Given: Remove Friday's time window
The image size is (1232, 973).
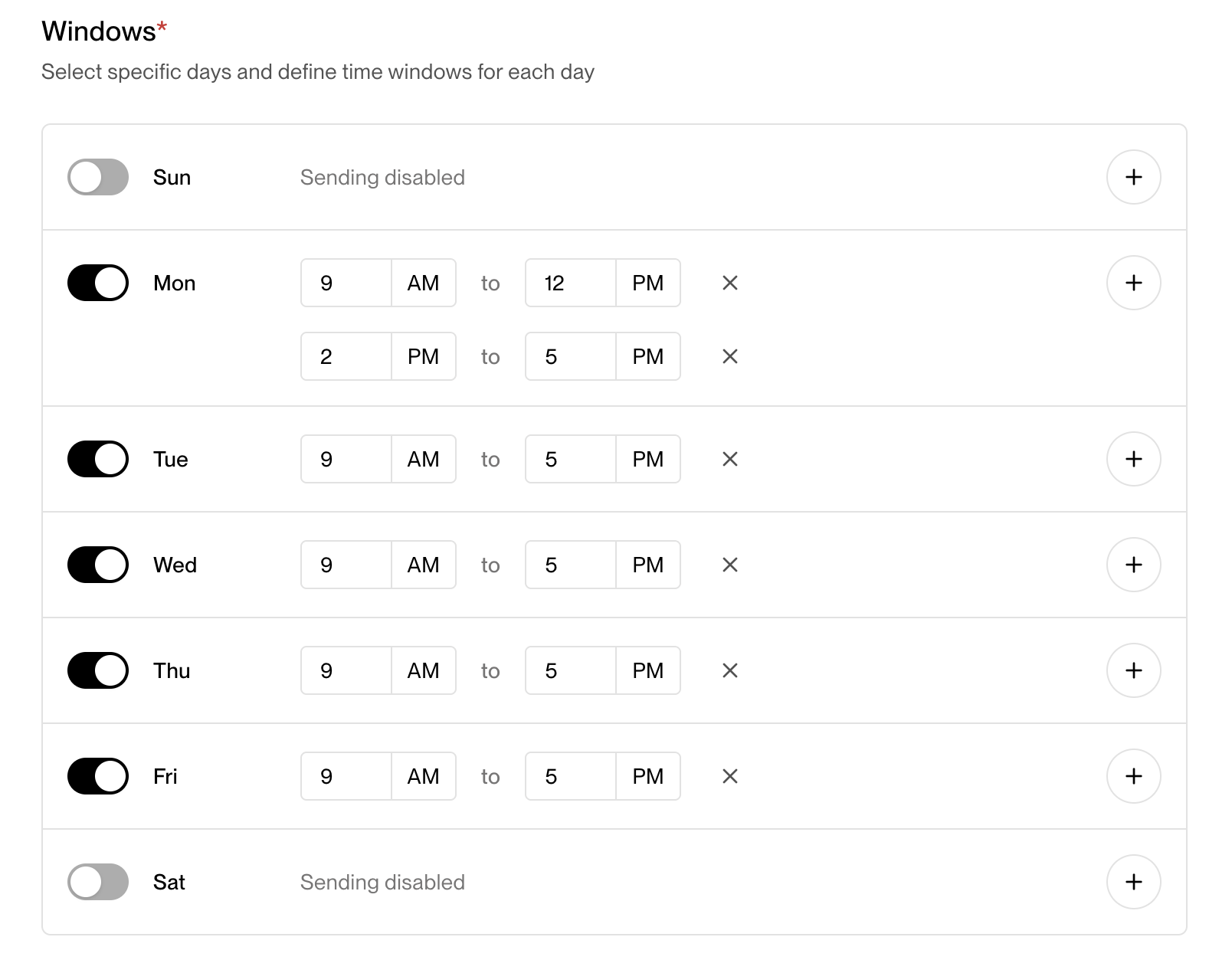Looking at the screenshot, I should coord(729,776).
